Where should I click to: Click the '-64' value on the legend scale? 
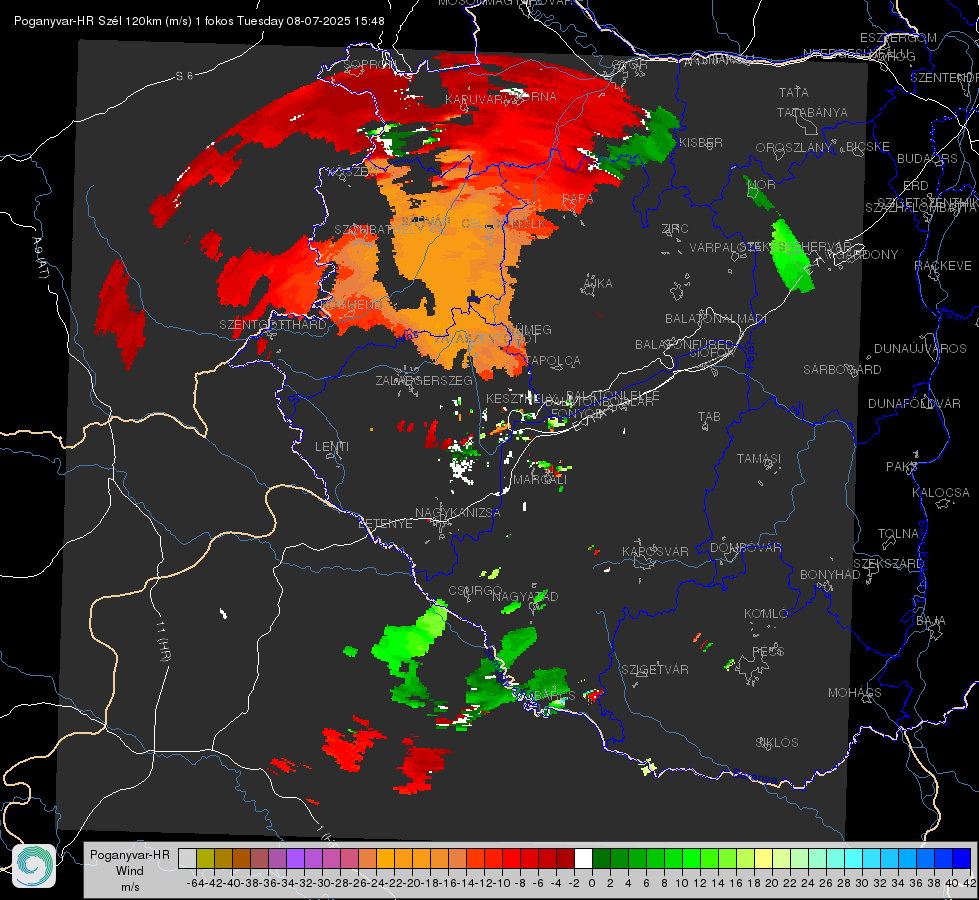coord(195,883)
